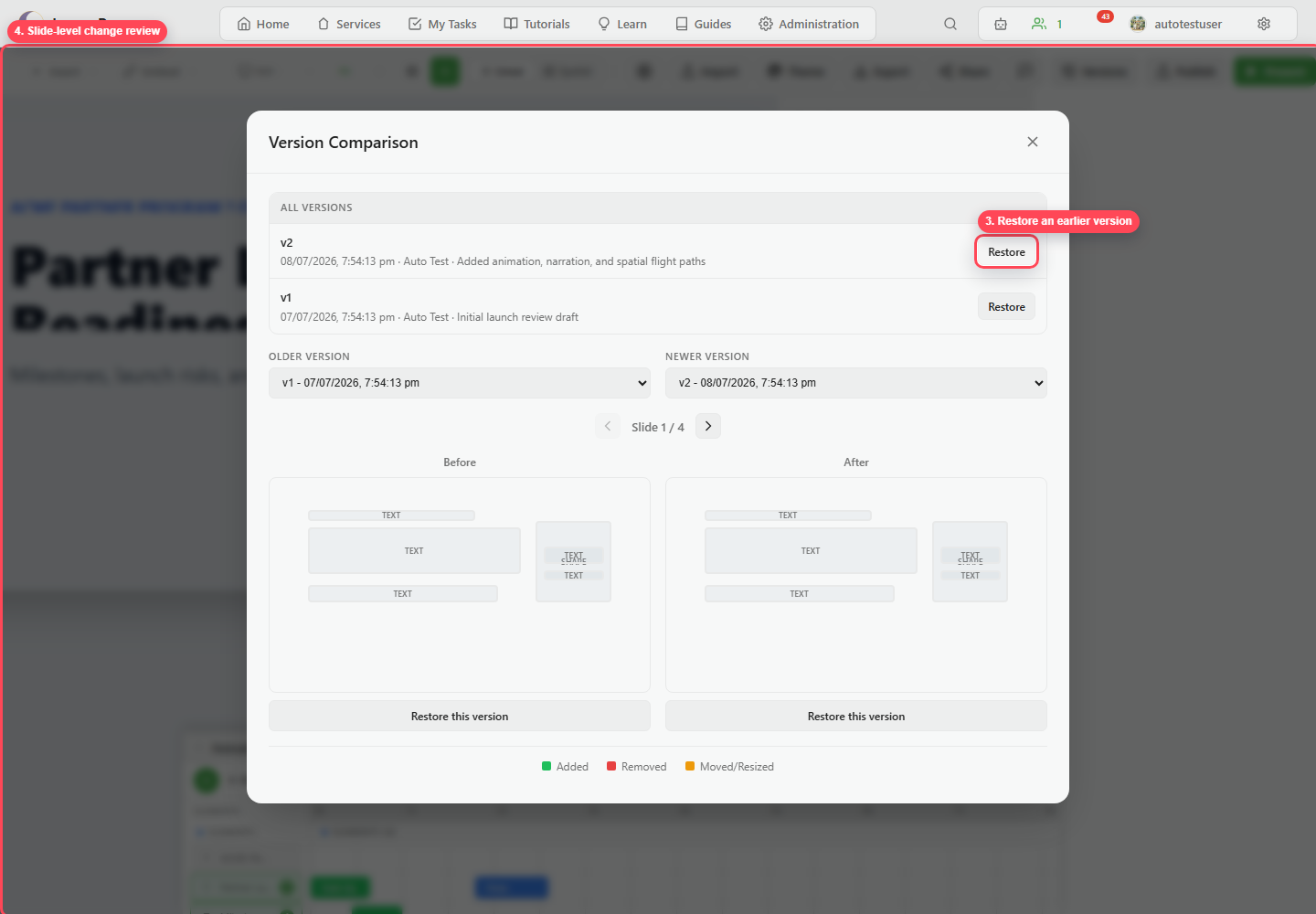Click the autotestuser username

click(1188, 24)
